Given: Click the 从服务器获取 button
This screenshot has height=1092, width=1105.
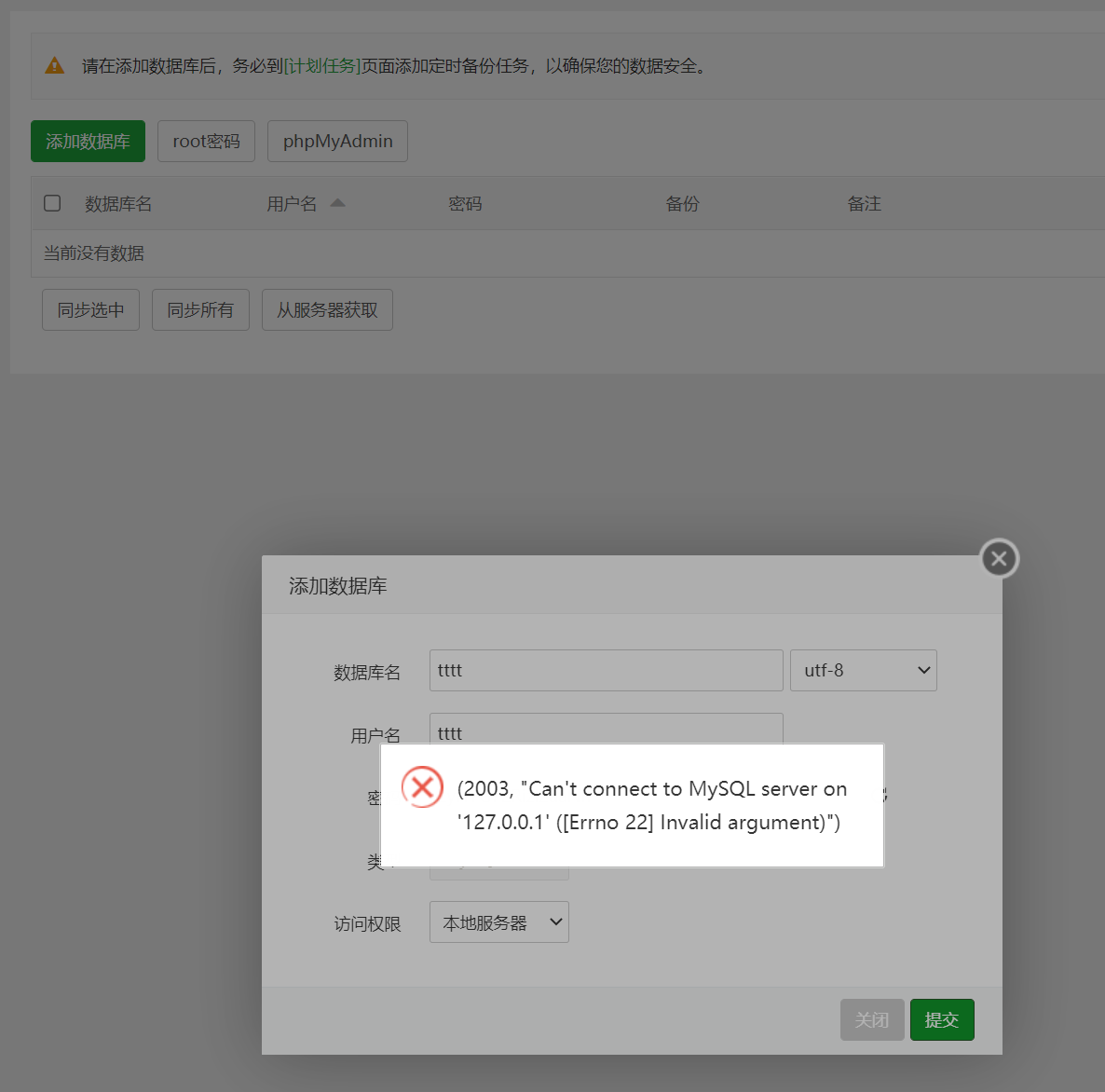Looking at the screenshot, I should [x=327, y=309].
